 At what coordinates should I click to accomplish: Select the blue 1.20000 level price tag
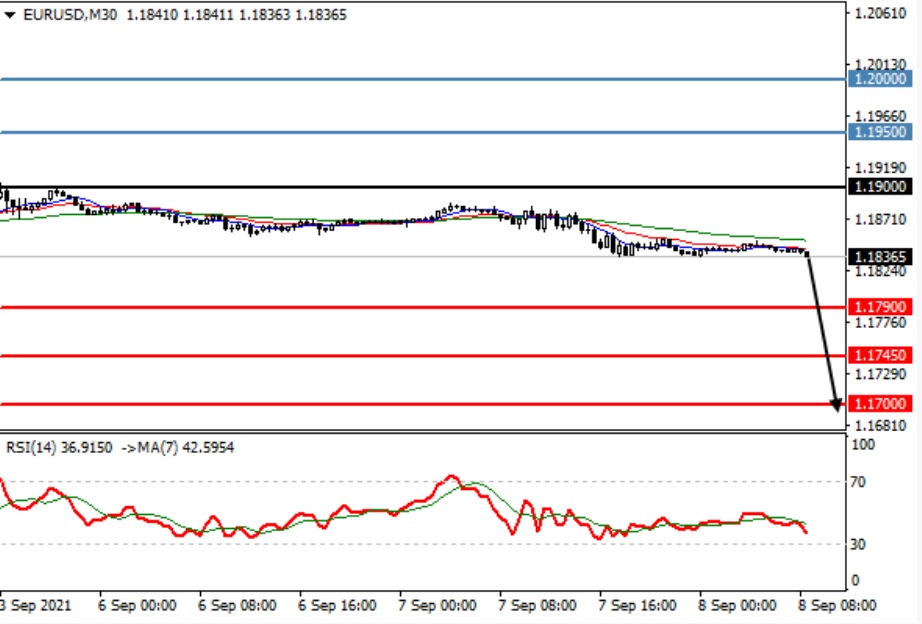(880, 79)
